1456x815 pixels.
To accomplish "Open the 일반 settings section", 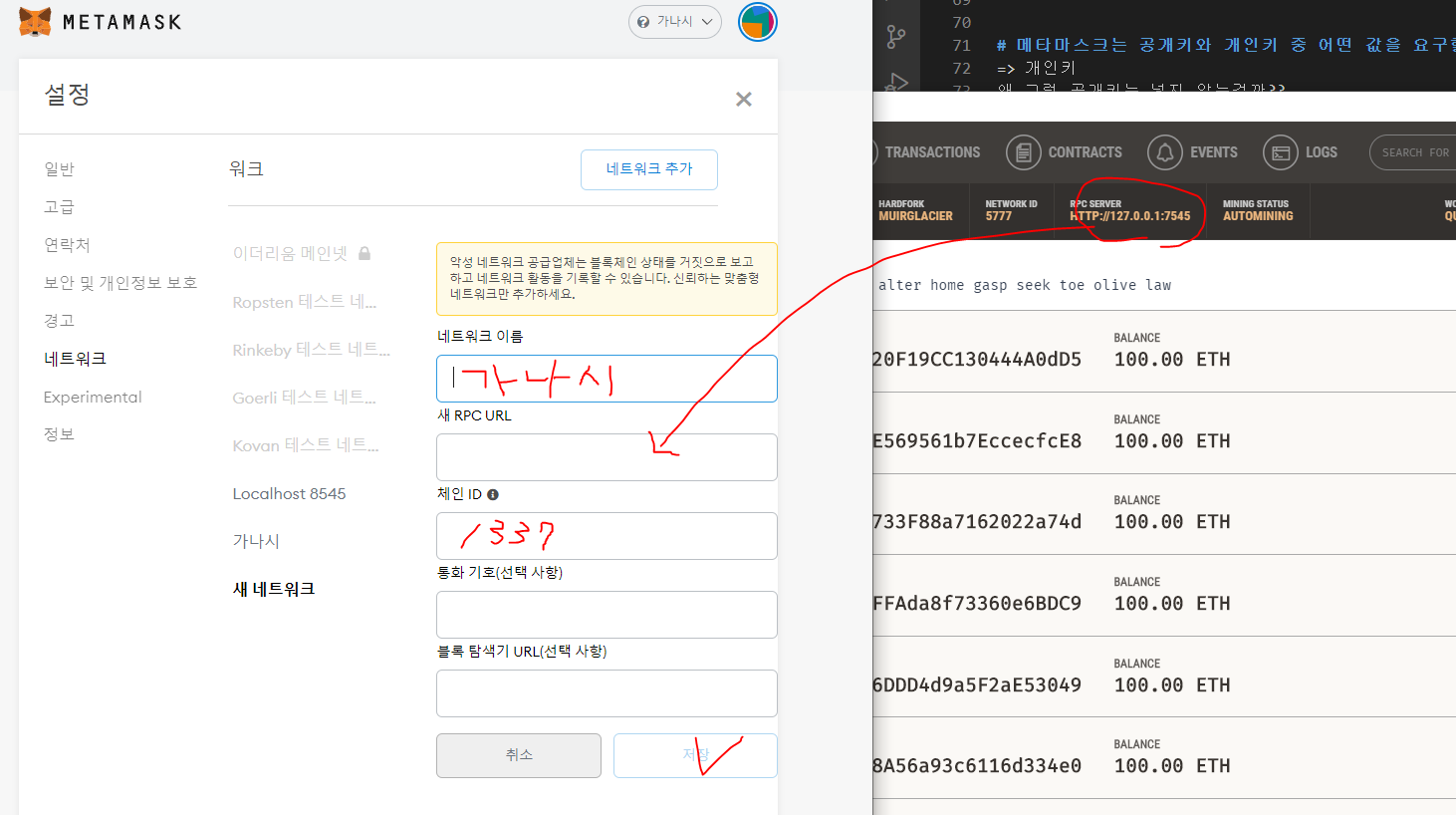I will pos(59,168).
